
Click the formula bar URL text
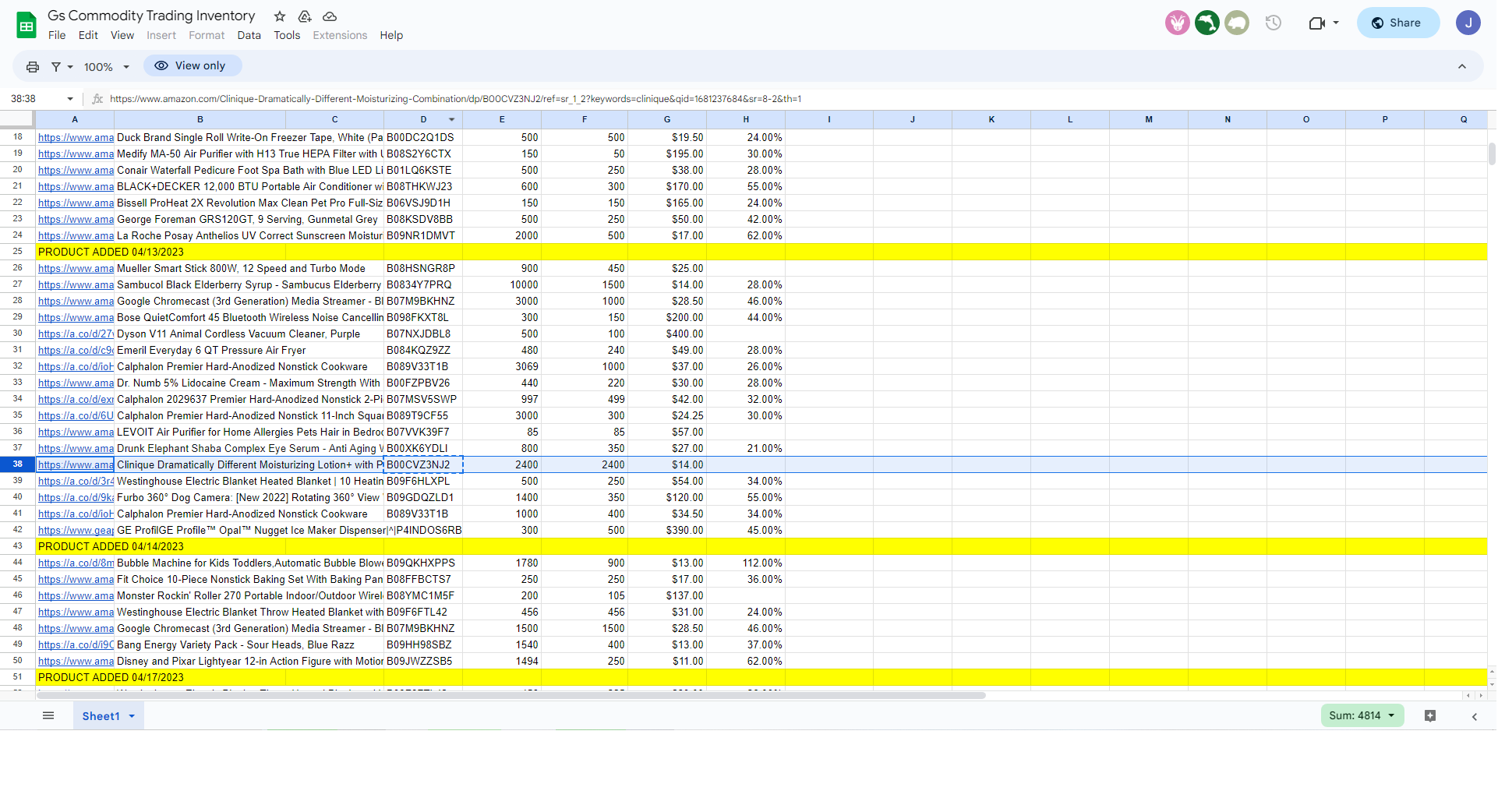coord(455,99)
